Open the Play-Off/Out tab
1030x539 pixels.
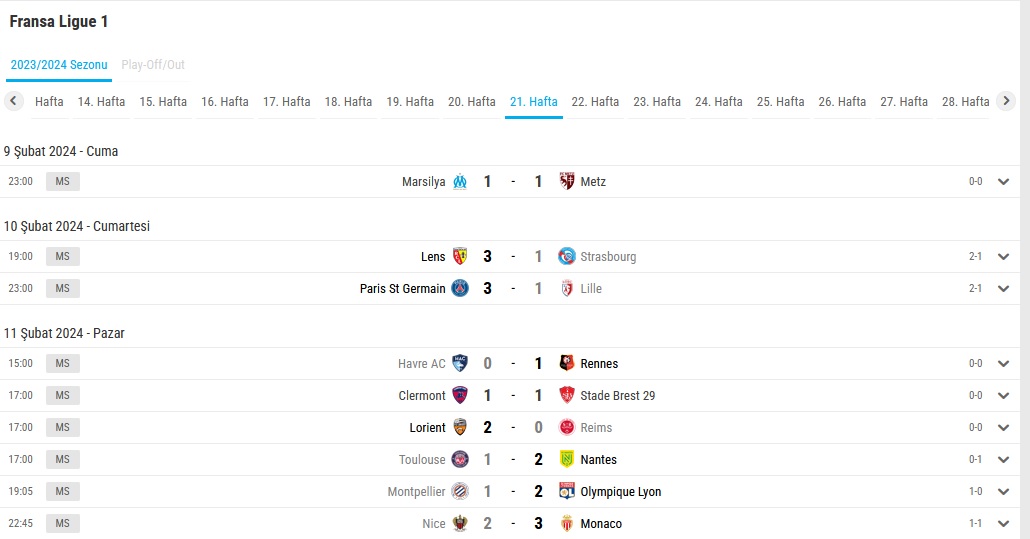[153, 64]
